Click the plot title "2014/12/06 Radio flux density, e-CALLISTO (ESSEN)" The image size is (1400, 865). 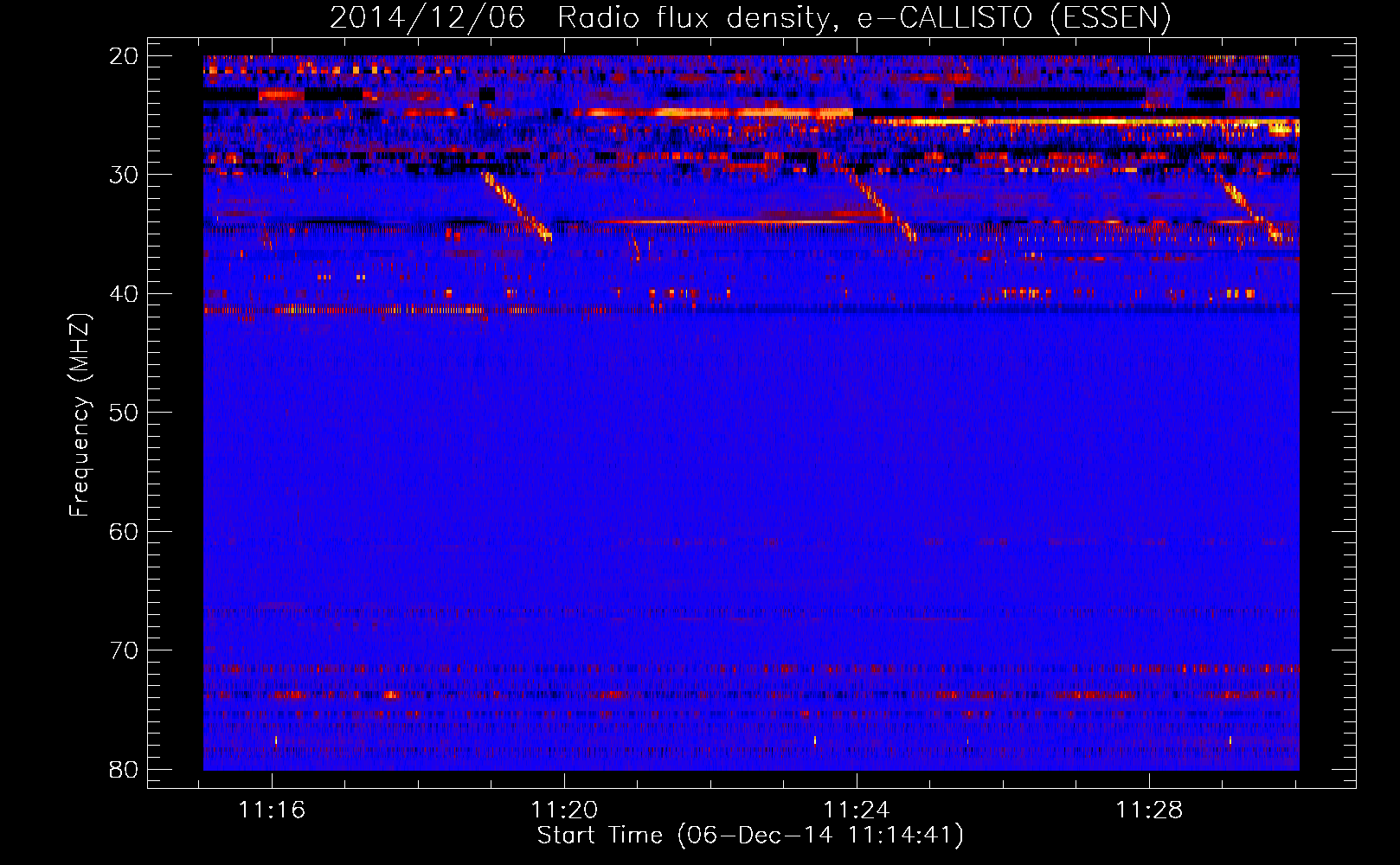750,17
